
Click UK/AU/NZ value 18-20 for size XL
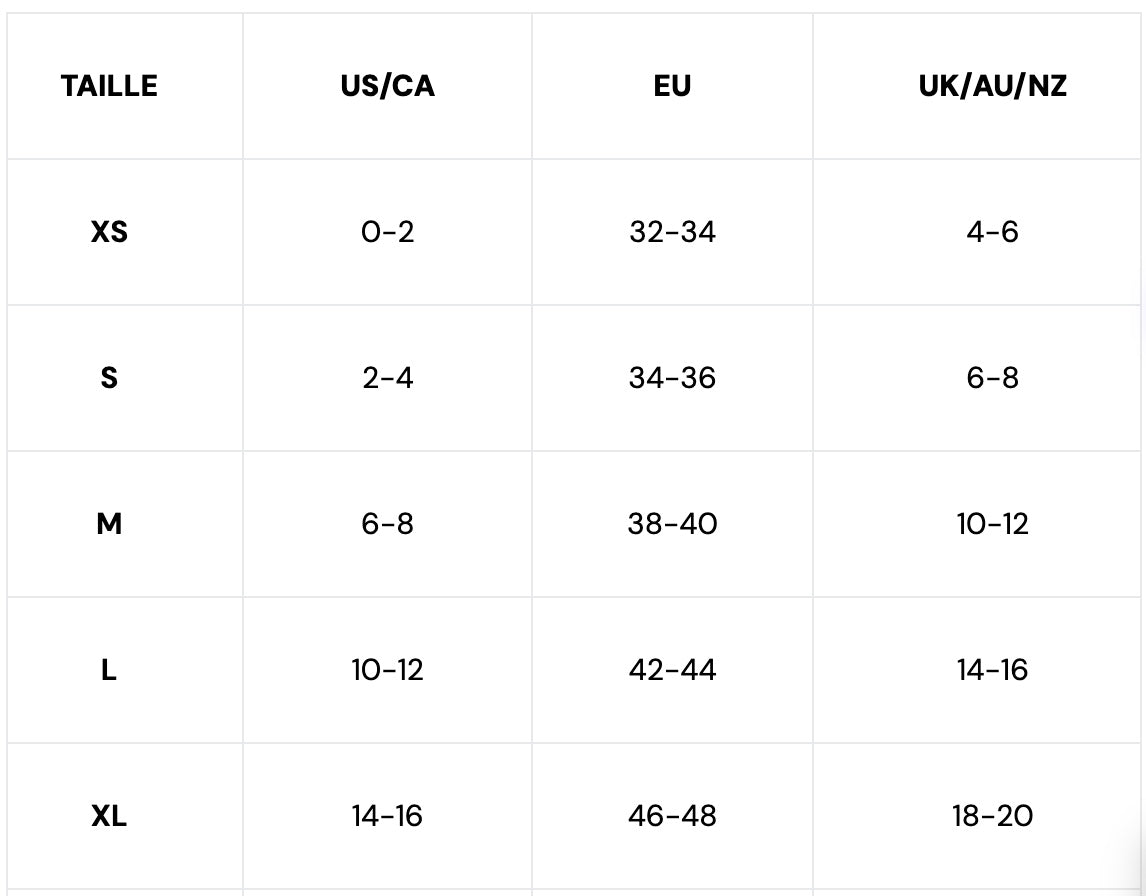992,816
